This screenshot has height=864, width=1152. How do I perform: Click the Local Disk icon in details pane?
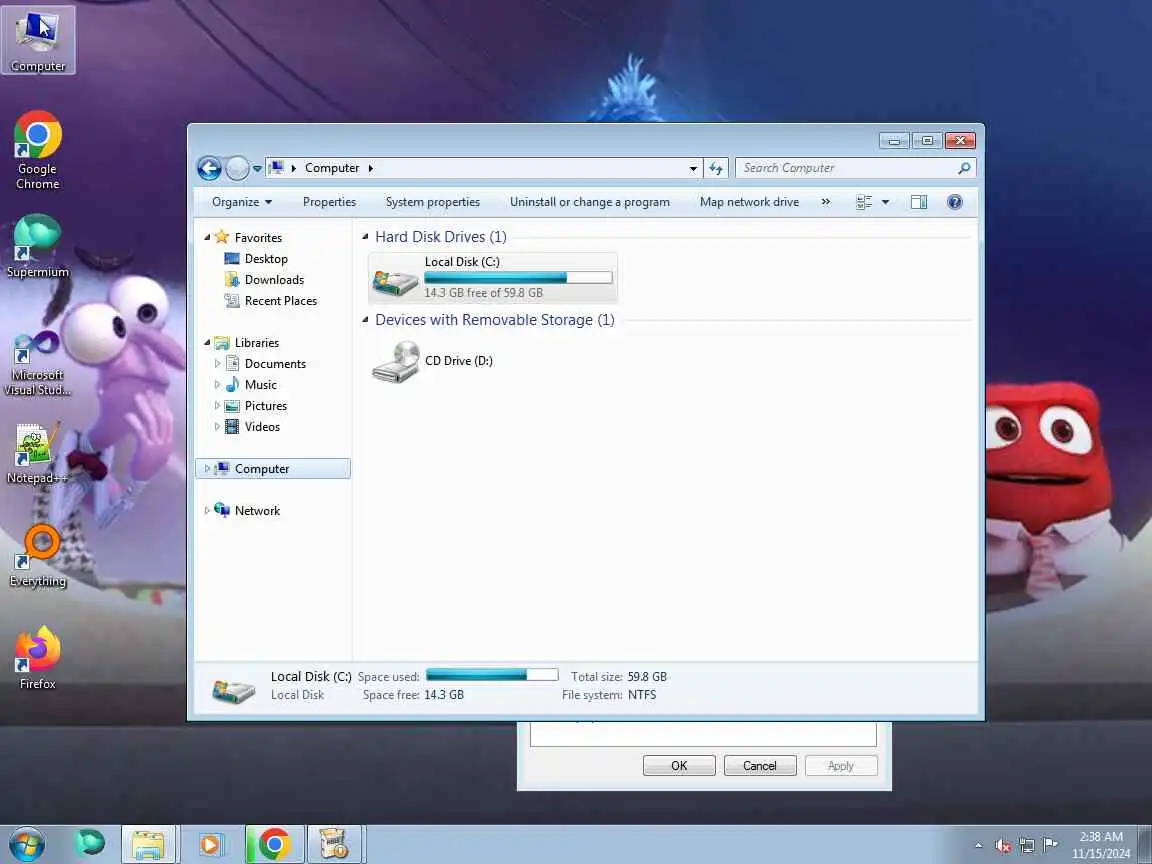click(234, 691)
